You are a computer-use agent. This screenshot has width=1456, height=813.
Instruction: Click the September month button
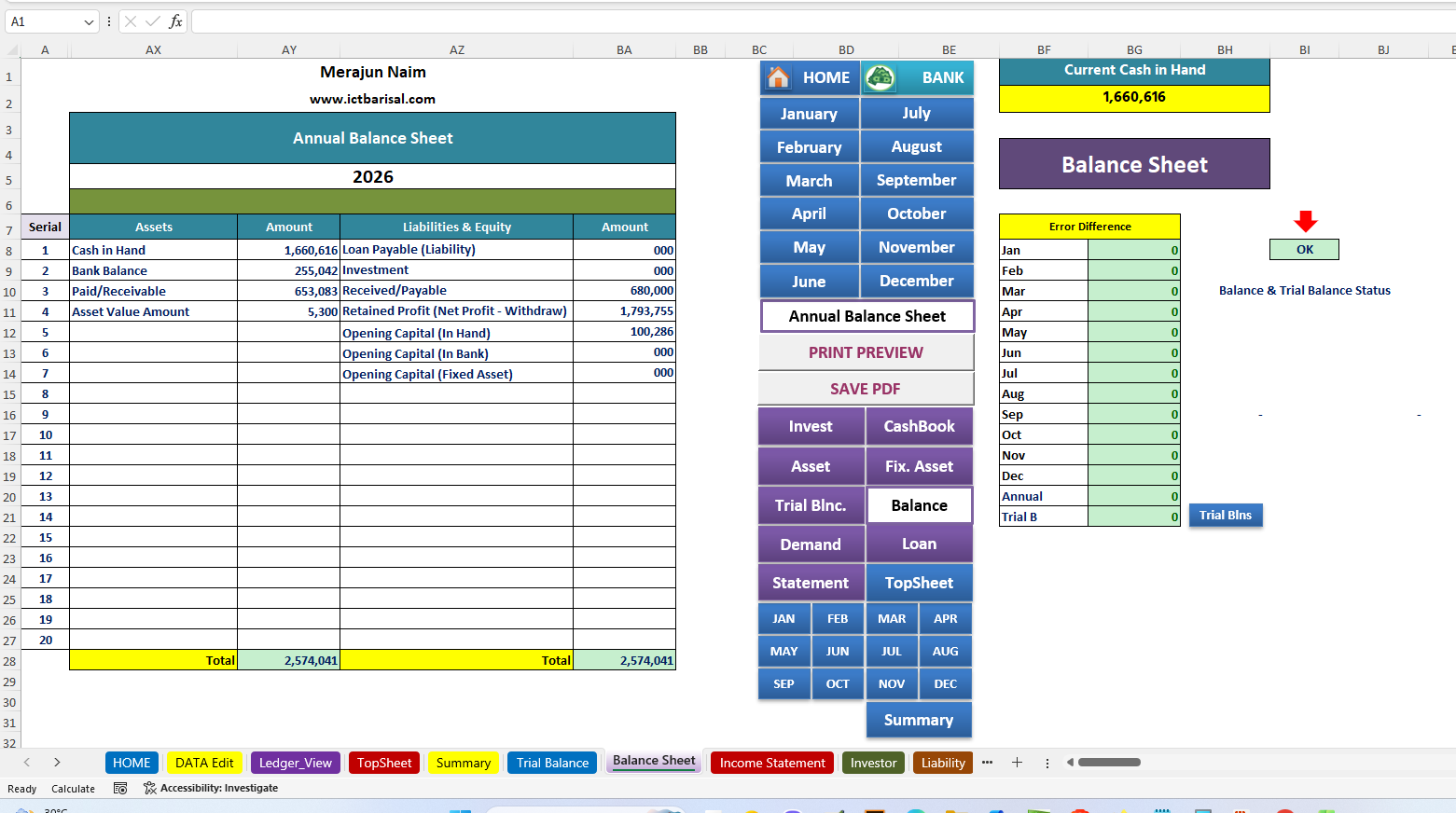tap(917, 180)
